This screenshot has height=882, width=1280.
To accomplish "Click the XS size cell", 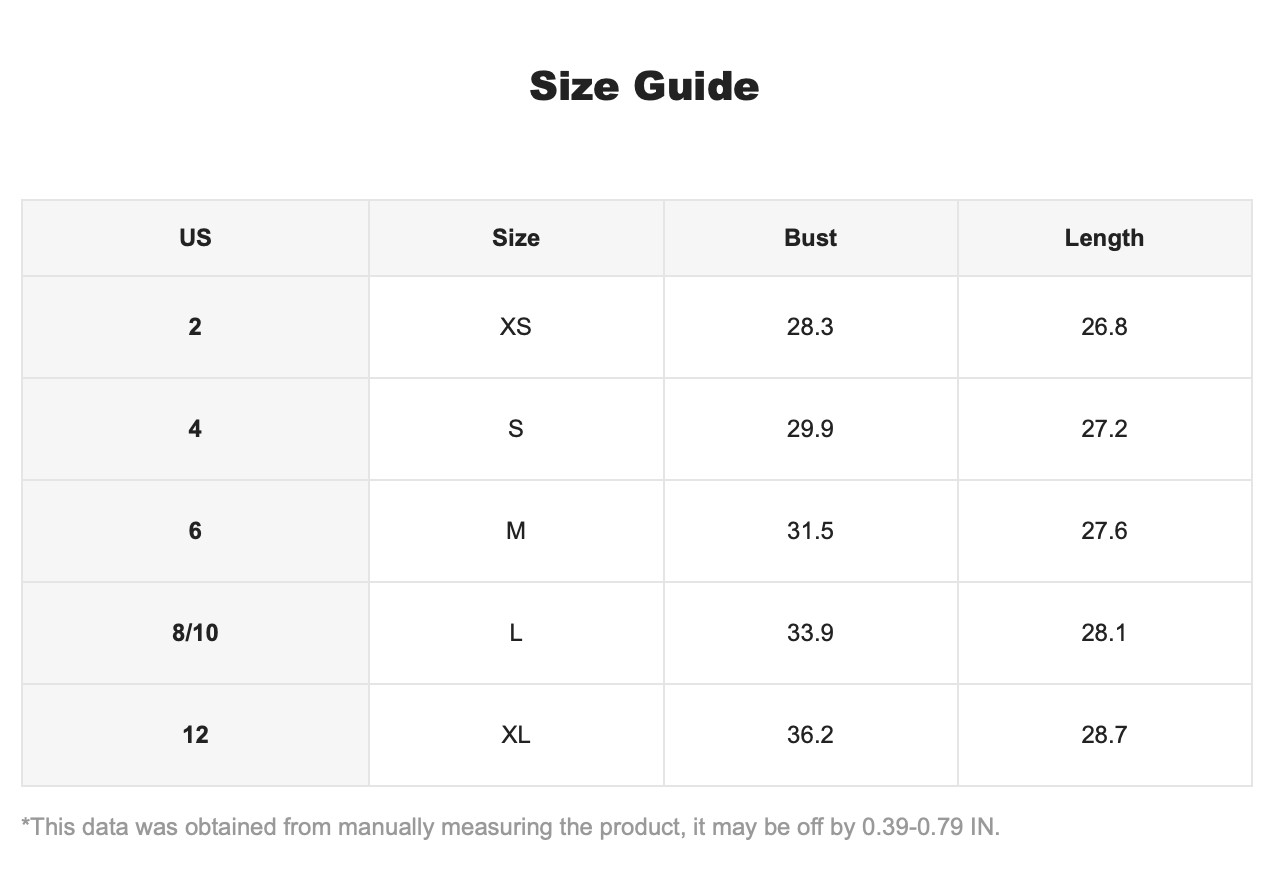I will point(516,327).
